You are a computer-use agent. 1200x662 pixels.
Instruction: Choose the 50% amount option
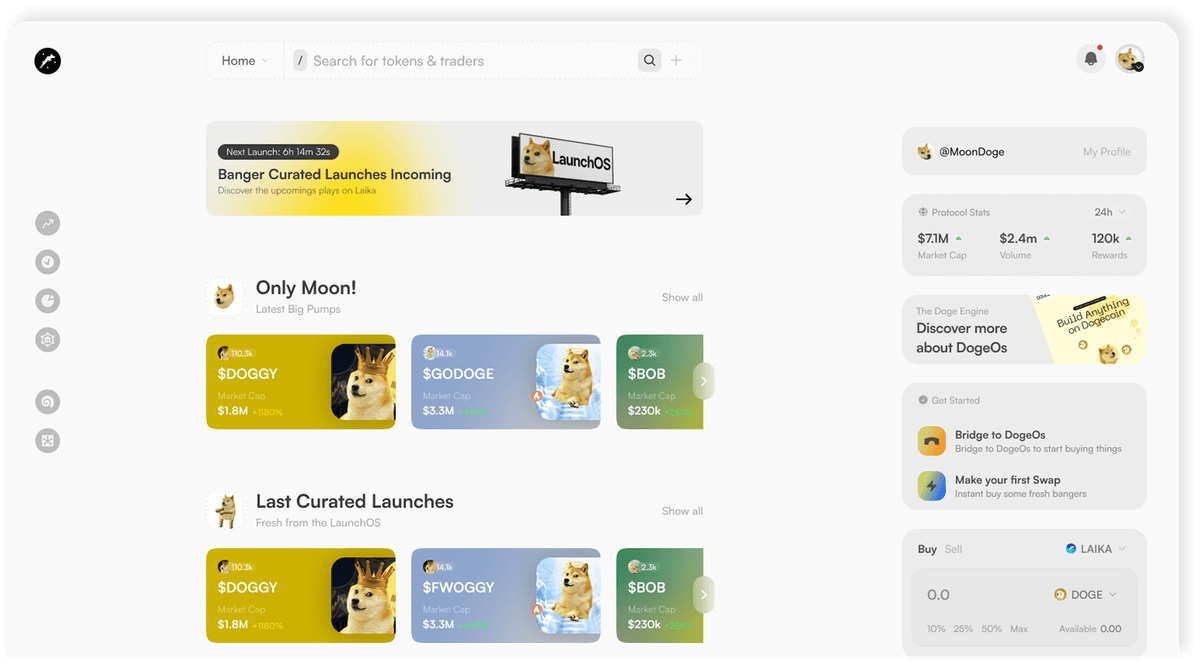pos(991,629)
